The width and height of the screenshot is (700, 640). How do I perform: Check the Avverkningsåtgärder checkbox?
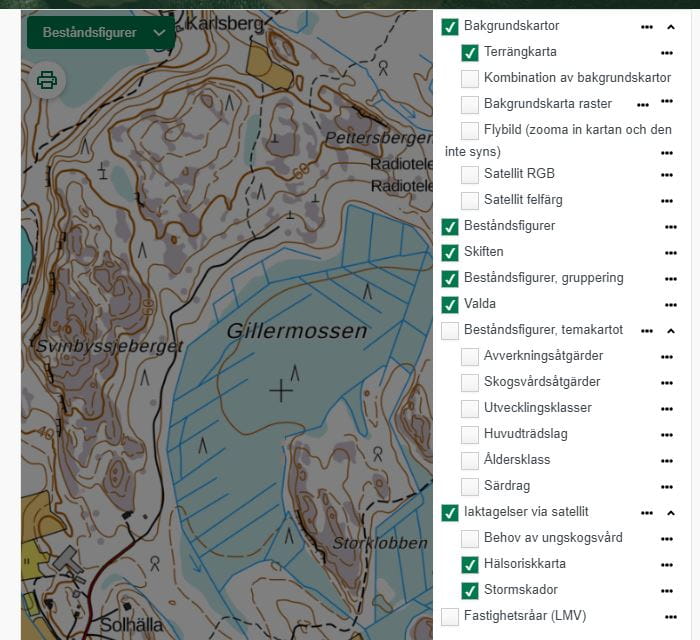[x=470, y=356]
